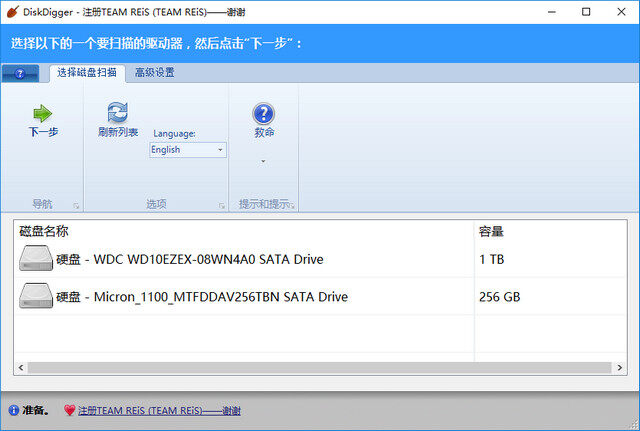
Task: Click the blue info icon beside 准备
Action: [13, 410]
